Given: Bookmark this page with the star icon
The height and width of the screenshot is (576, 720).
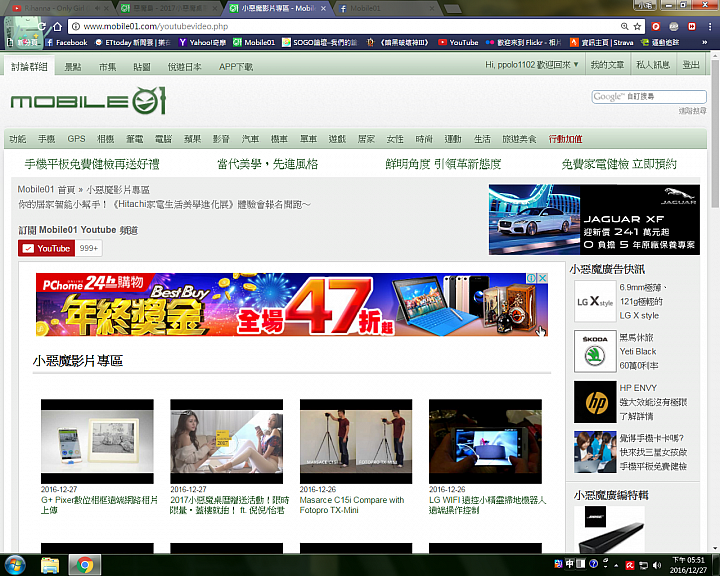Looking at the screenshot, I should (637, 27).
